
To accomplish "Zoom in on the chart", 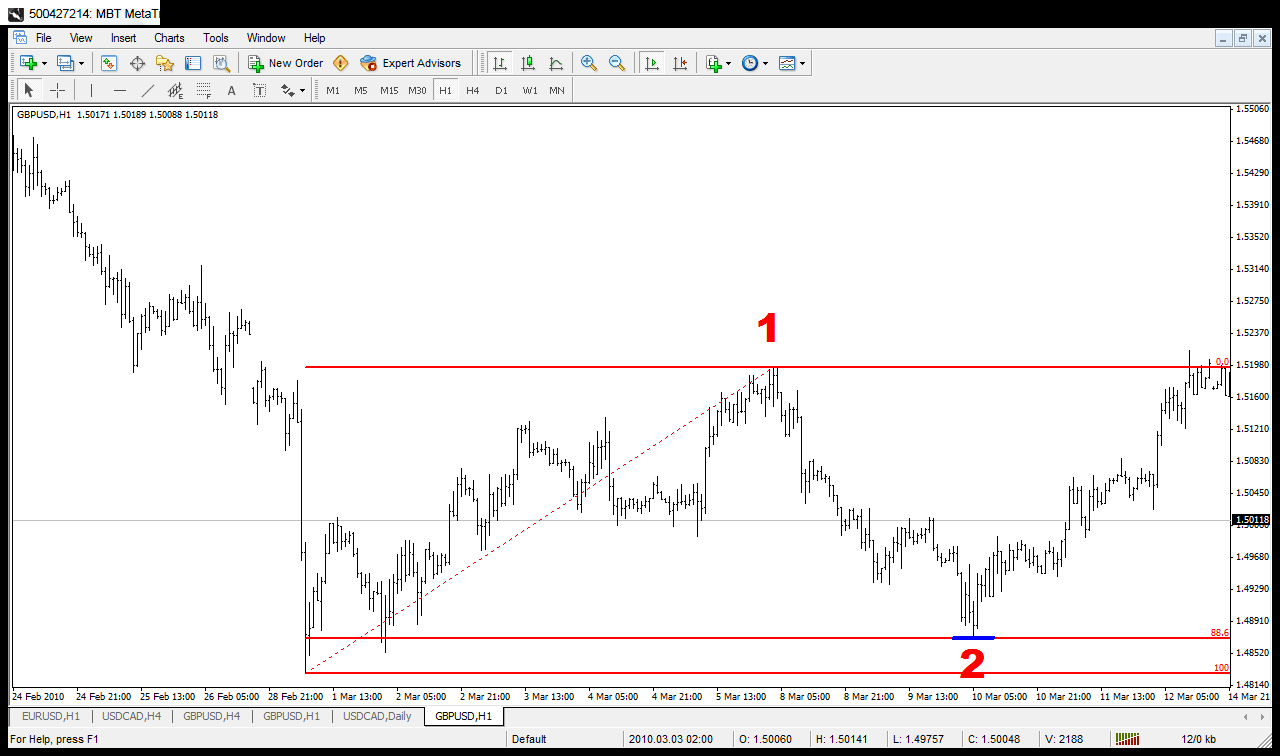I will point(589,63).
